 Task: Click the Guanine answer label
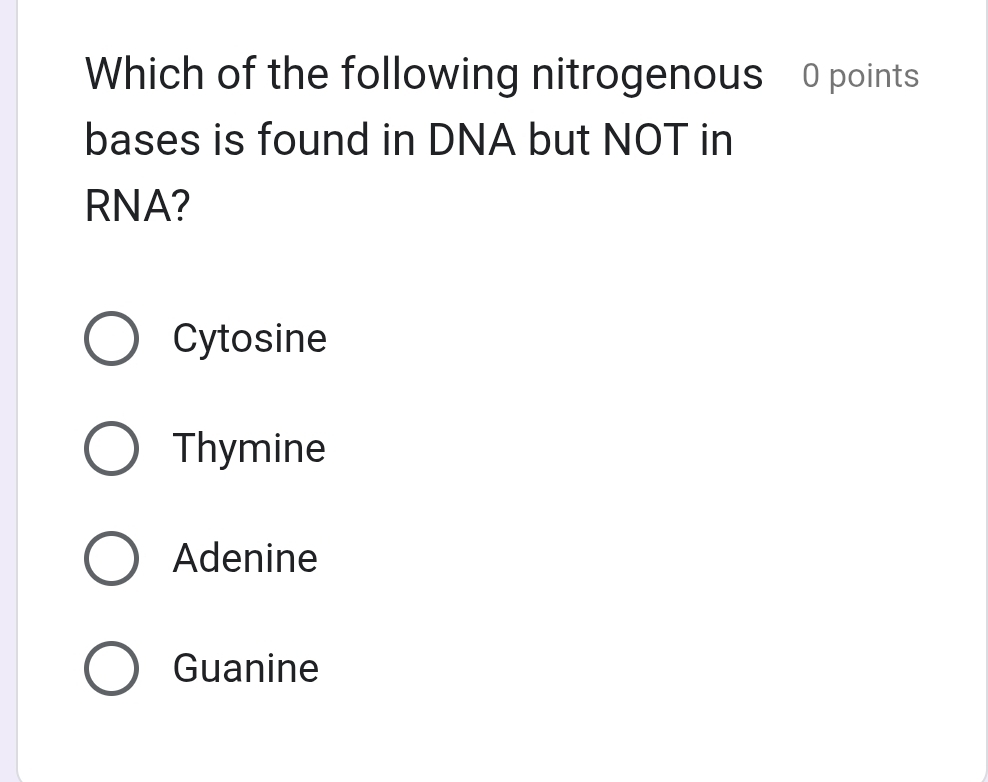coord(245,668)
